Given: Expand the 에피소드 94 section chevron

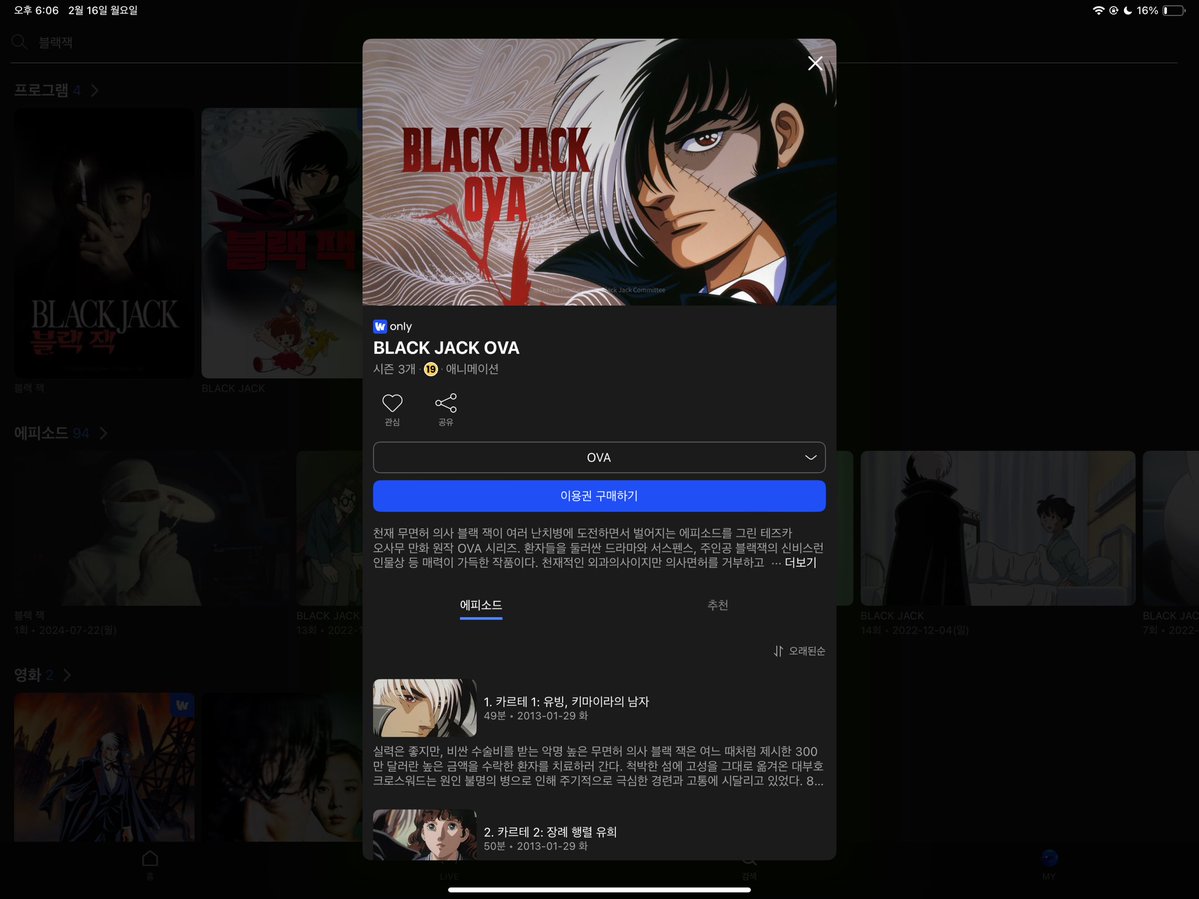Looking at the screenshot, I should [x=103, y=433].
